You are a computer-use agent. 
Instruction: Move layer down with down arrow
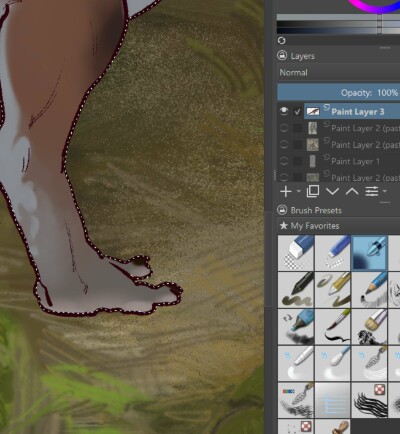[x=332, y=191]
